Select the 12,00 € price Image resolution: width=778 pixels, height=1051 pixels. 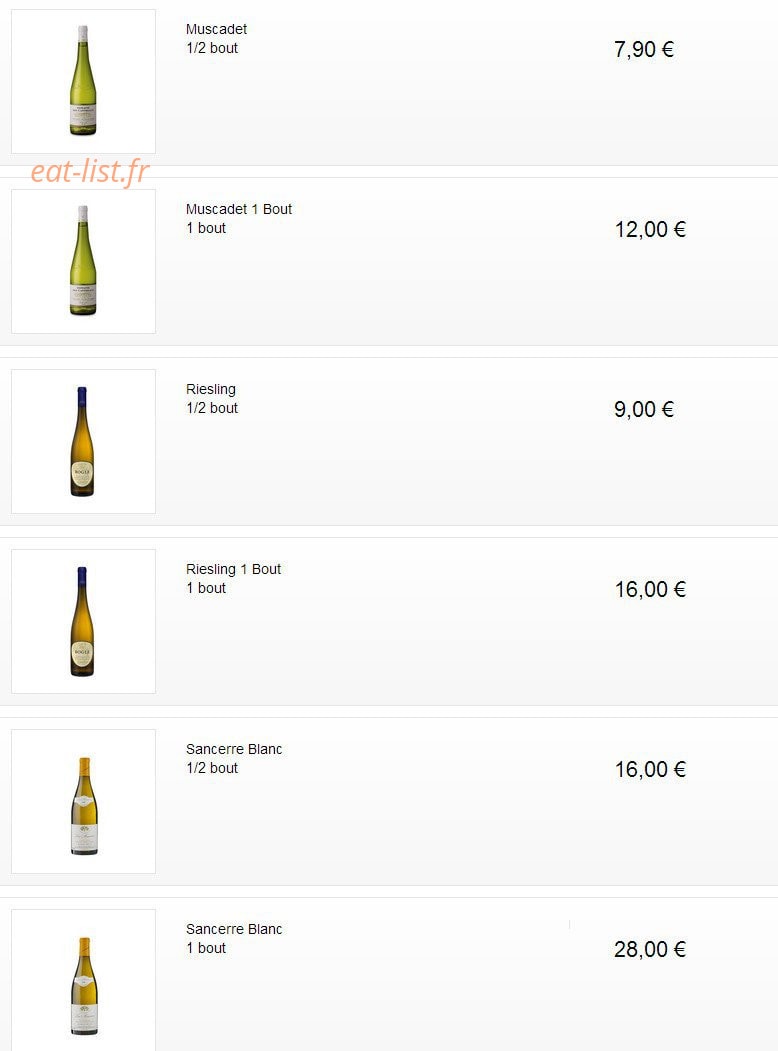[x=650, y=229]
